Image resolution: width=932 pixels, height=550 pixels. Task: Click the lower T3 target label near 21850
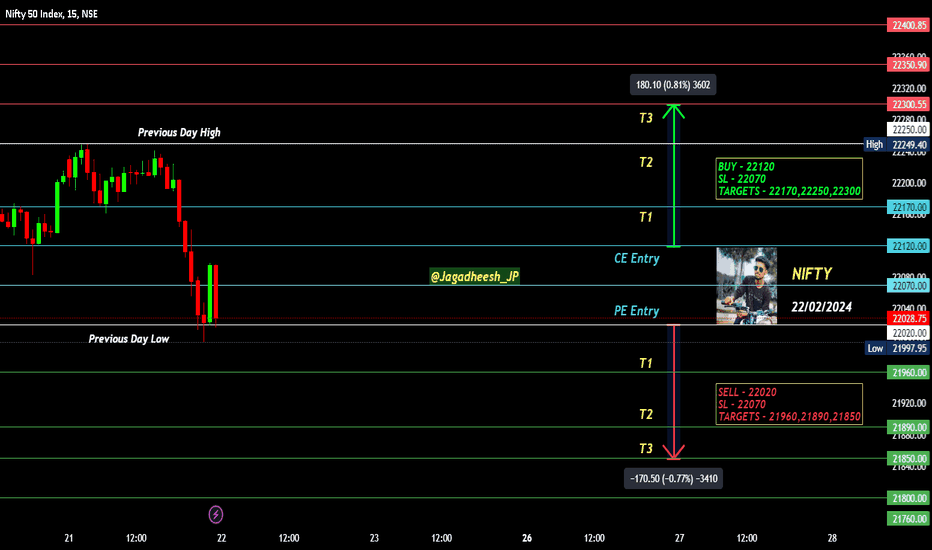pyautogui.click(x=646, y=448)
